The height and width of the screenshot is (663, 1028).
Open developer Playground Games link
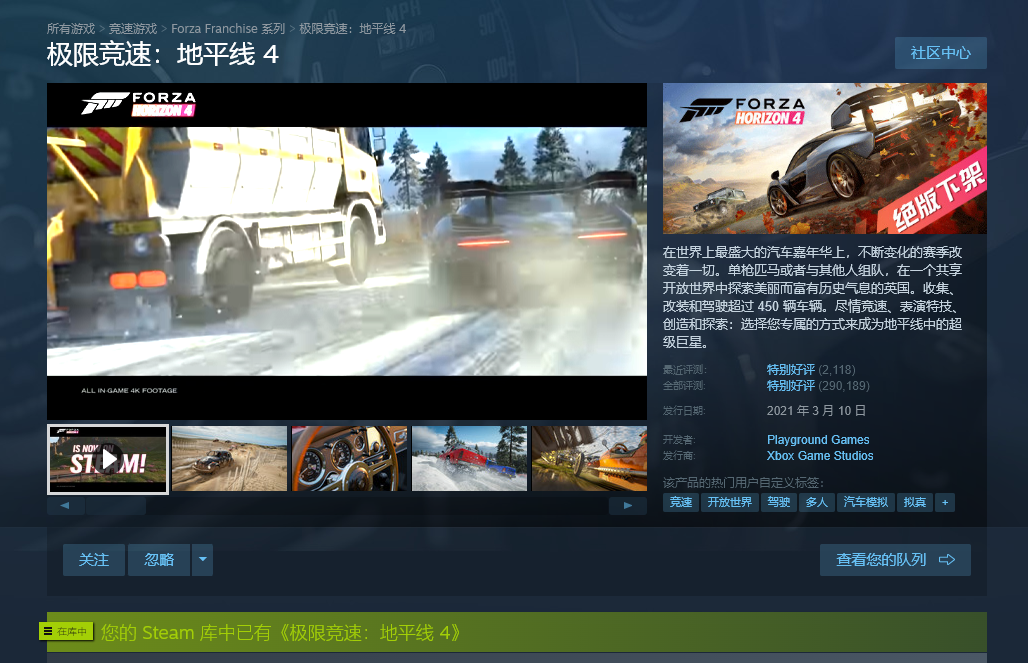pyautogui.click(x=818, y=439)
